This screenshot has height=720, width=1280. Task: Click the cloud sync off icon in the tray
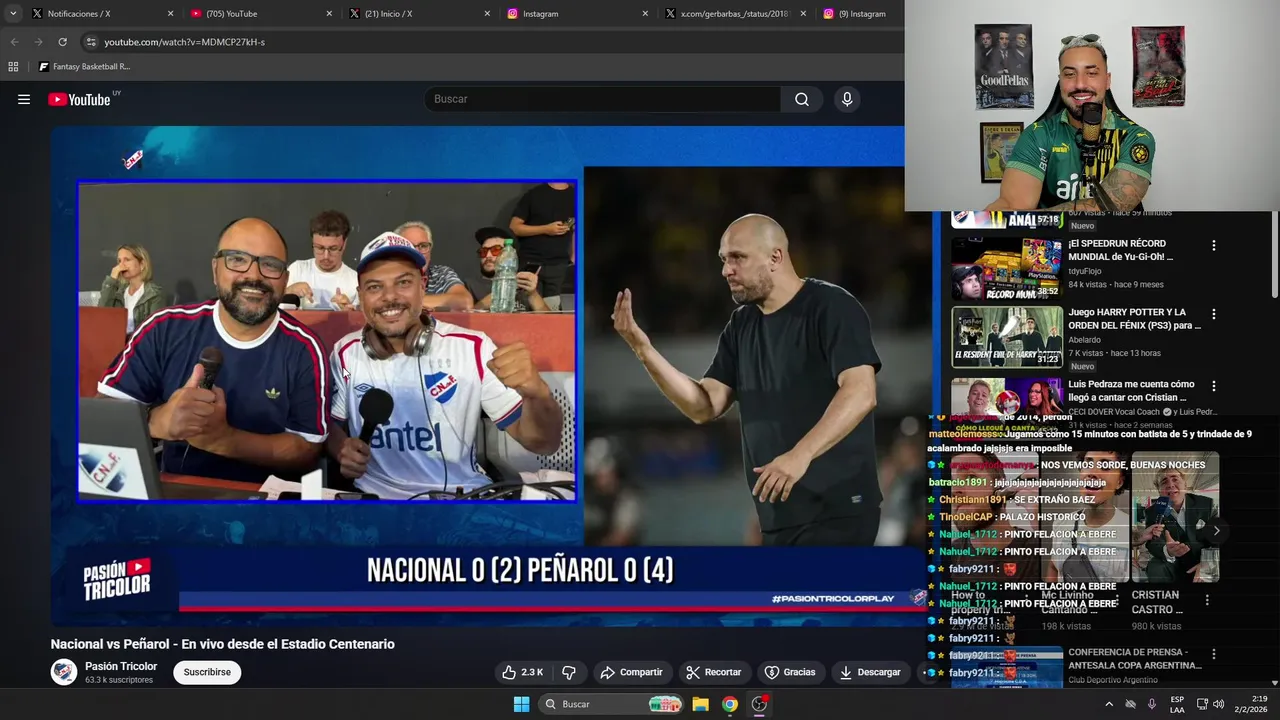1131,704
